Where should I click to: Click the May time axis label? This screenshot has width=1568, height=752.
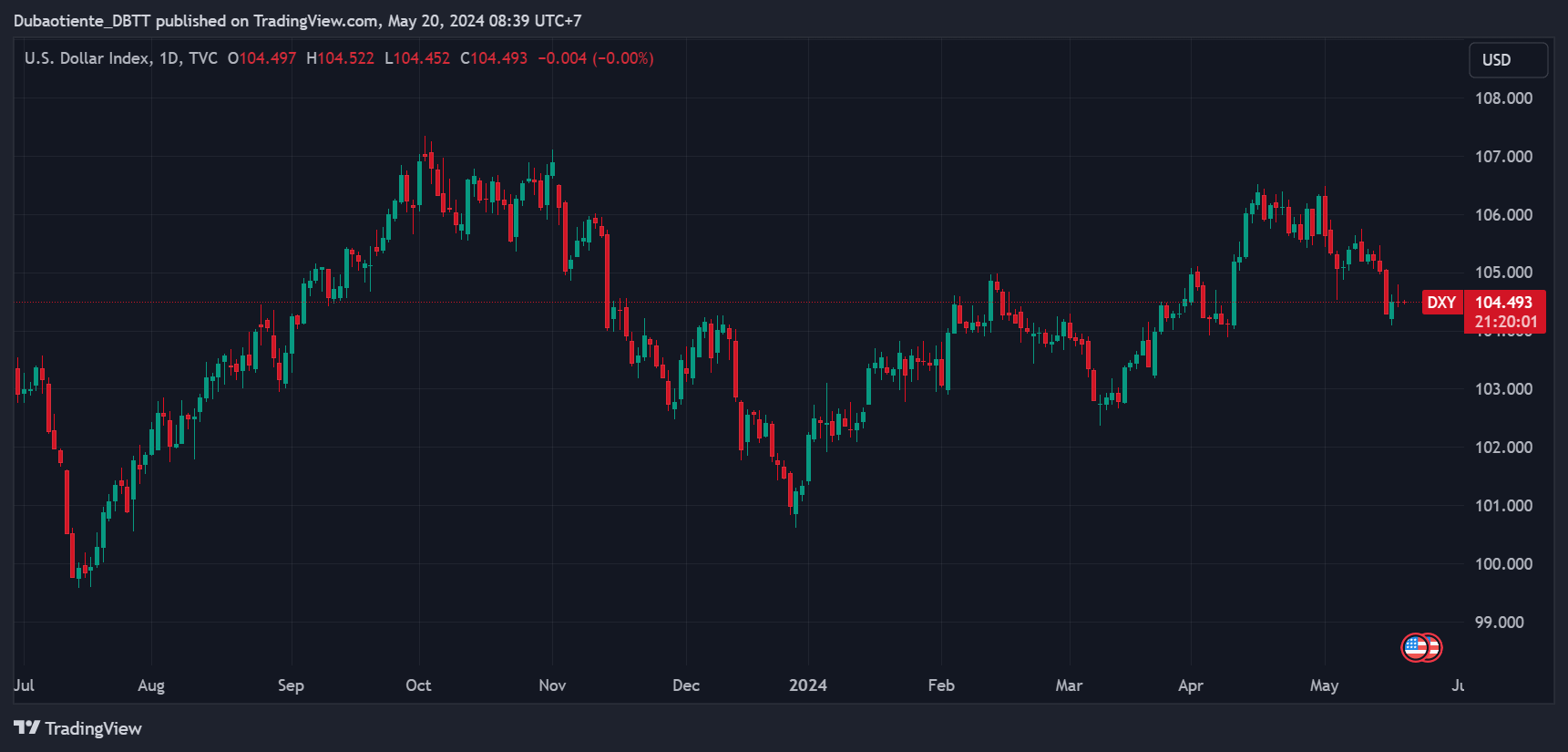point(1324,685)
